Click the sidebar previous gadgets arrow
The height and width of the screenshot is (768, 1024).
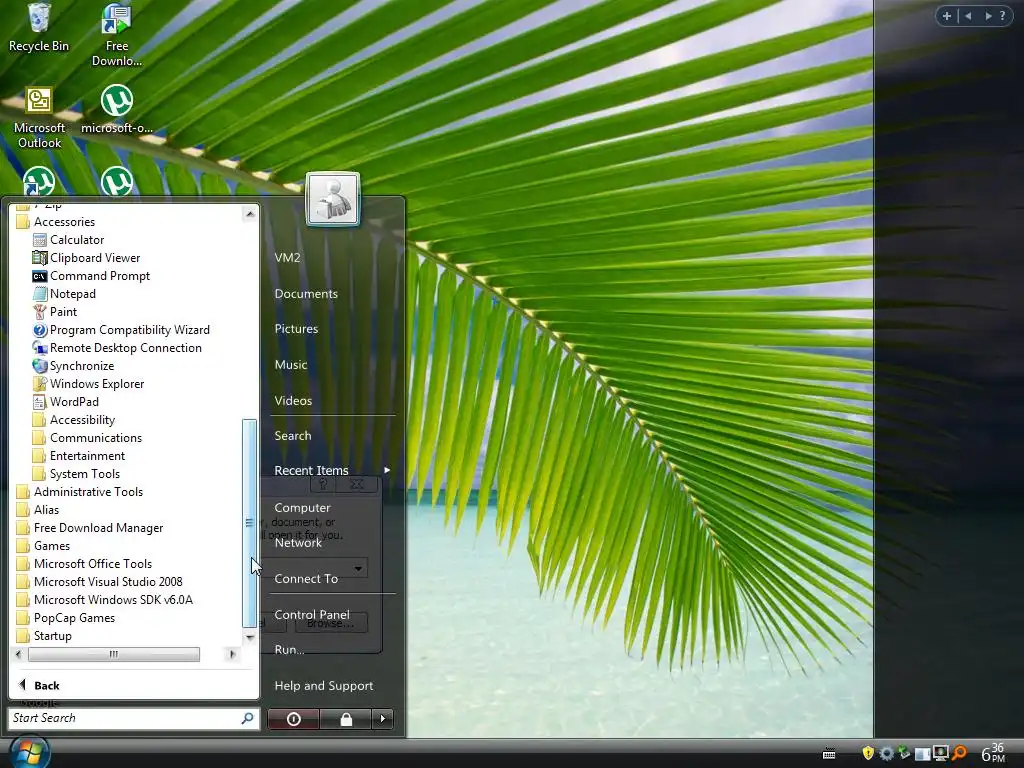(x=968, y=16)
